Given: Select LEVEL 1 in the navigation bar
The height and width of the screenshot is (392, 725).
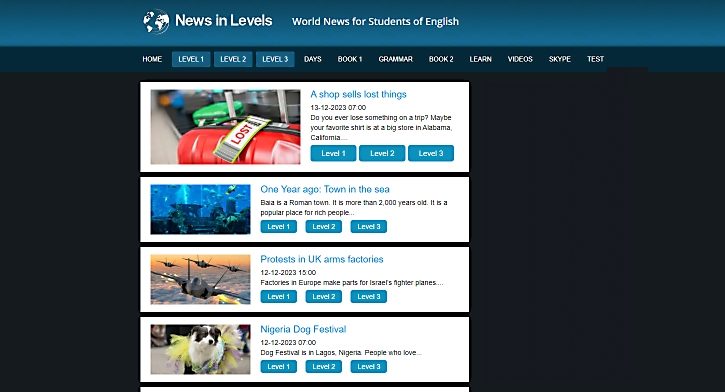Looking at the screenshot, I should coord(191,59).
